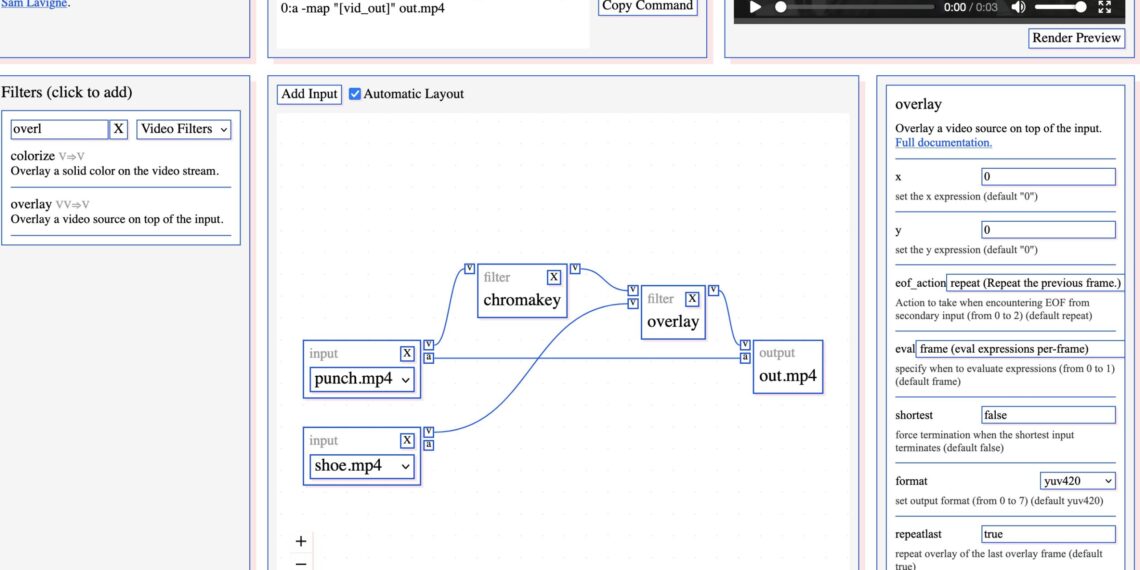Click the Add Input button
This screenshot has width=1140, height=570.
(x=309, y=94)
